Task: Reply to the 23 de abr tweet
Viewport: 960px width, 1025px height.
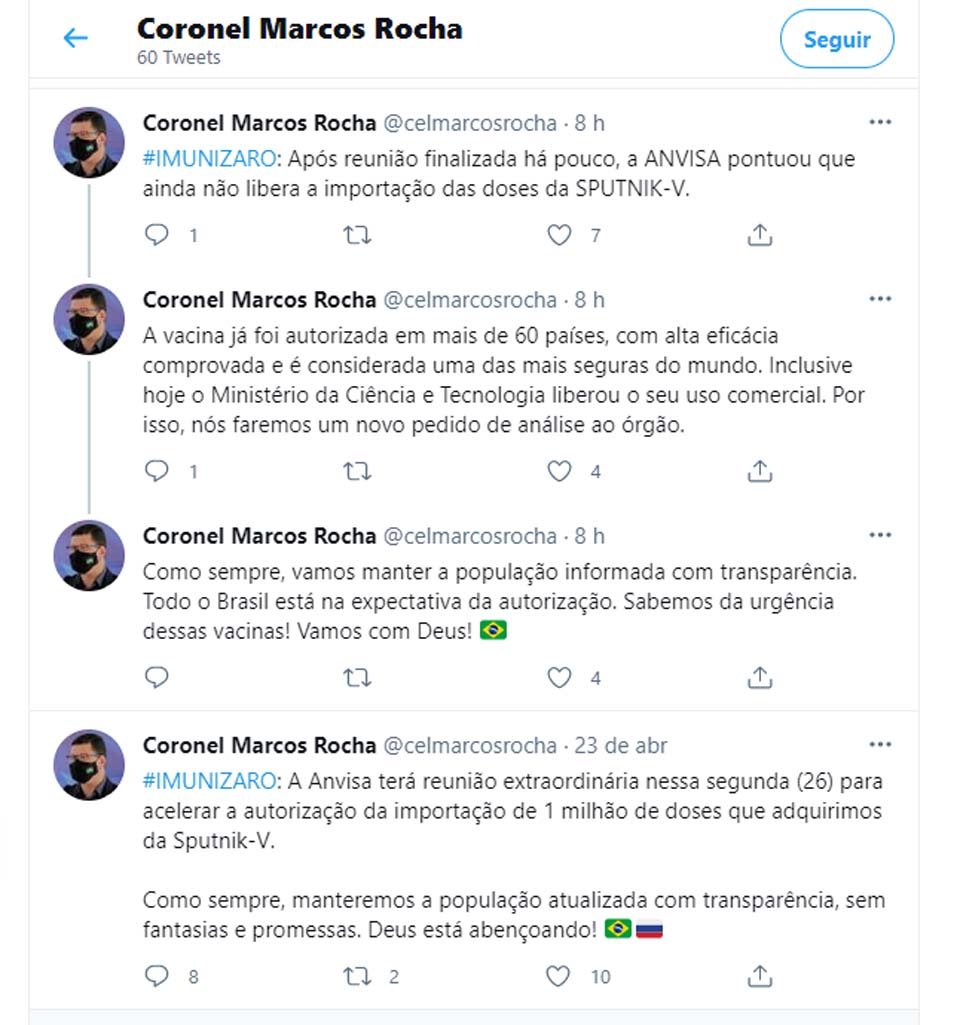Action: tap(157, 976)
